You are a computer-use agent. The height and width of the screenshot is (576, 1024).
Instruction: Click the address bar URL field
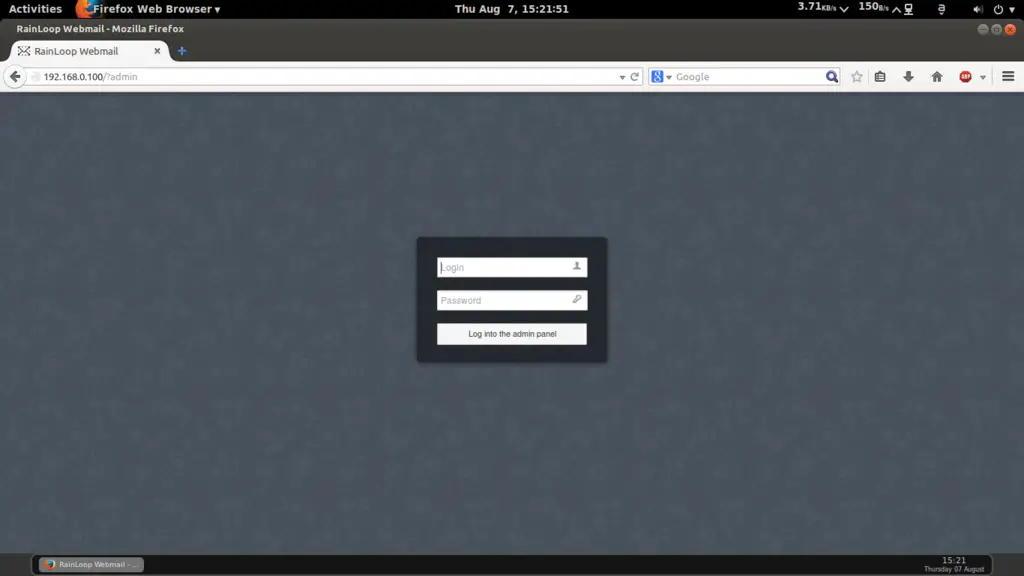(327, 76)
